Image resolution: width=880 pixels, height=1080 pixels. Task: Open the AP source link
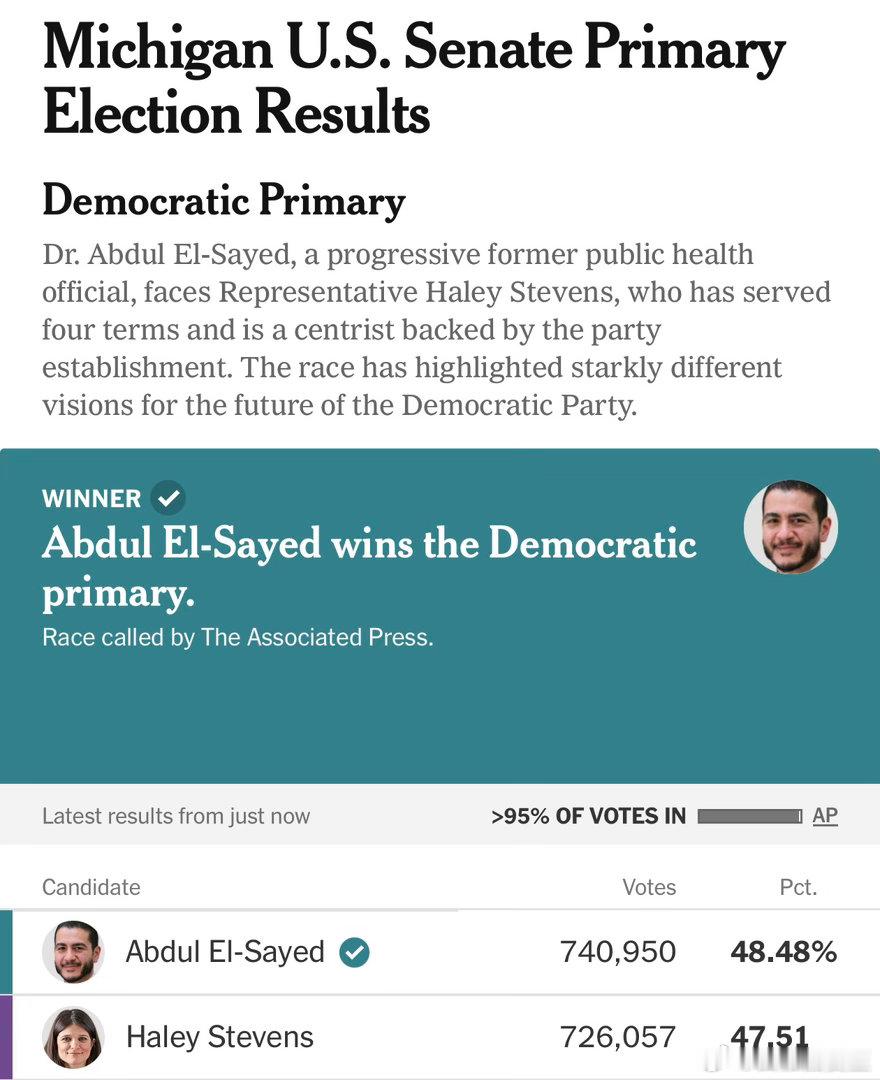point(825,816)
